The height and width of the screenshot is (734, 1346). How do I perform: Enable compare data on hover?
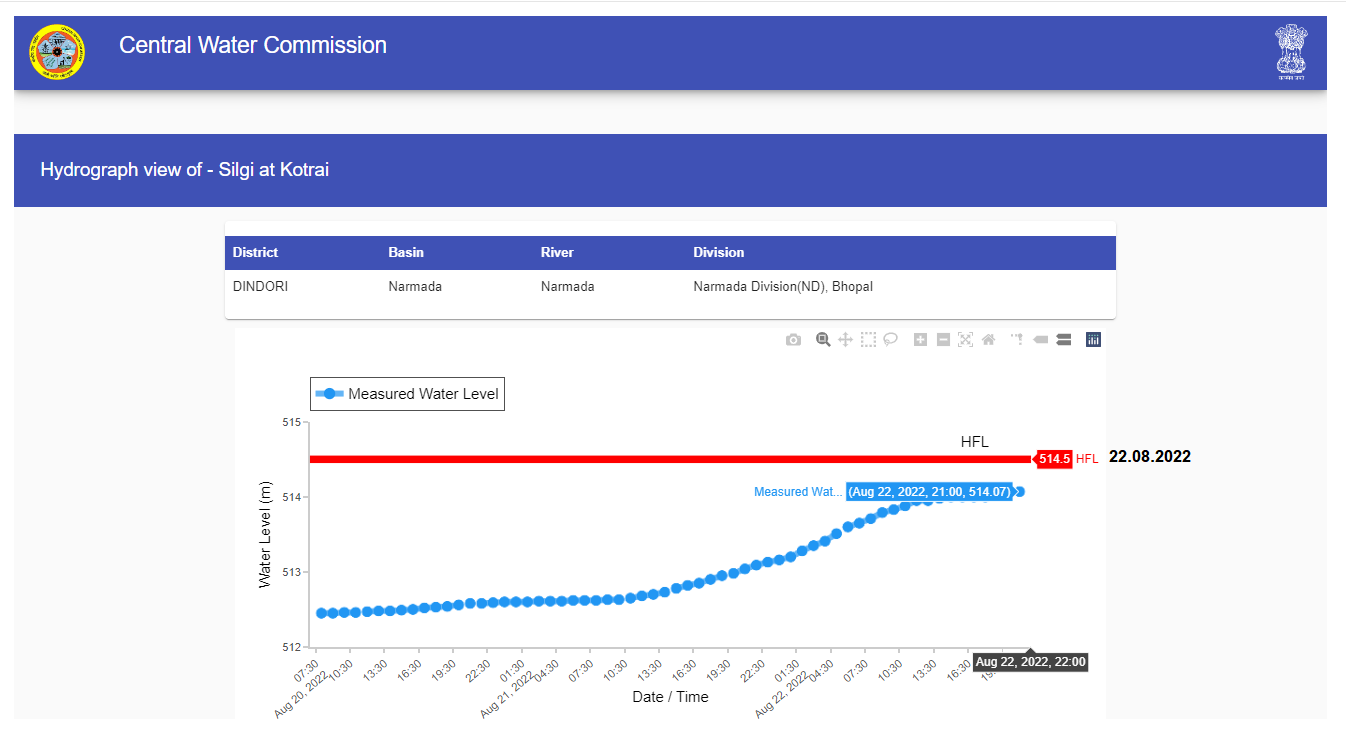pyautogui.click(x=1064, y=340)
